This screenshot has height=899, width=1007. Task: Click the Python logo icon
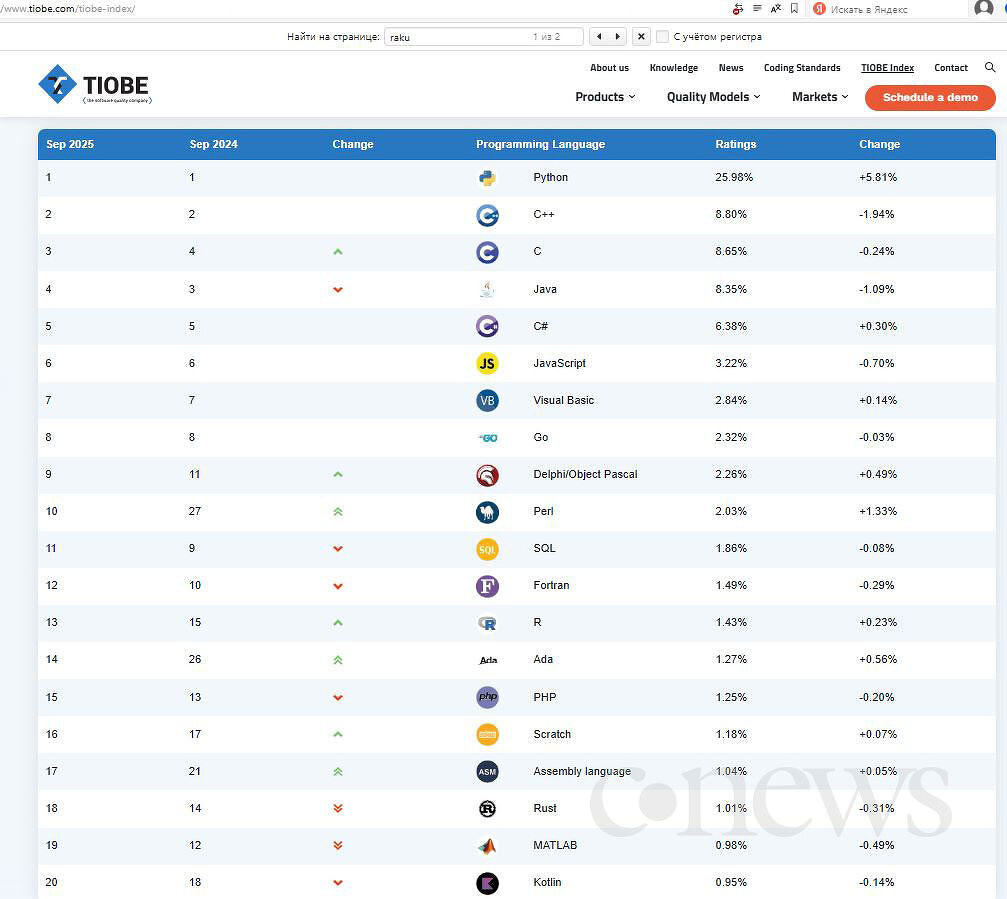[x=487, y=178]
